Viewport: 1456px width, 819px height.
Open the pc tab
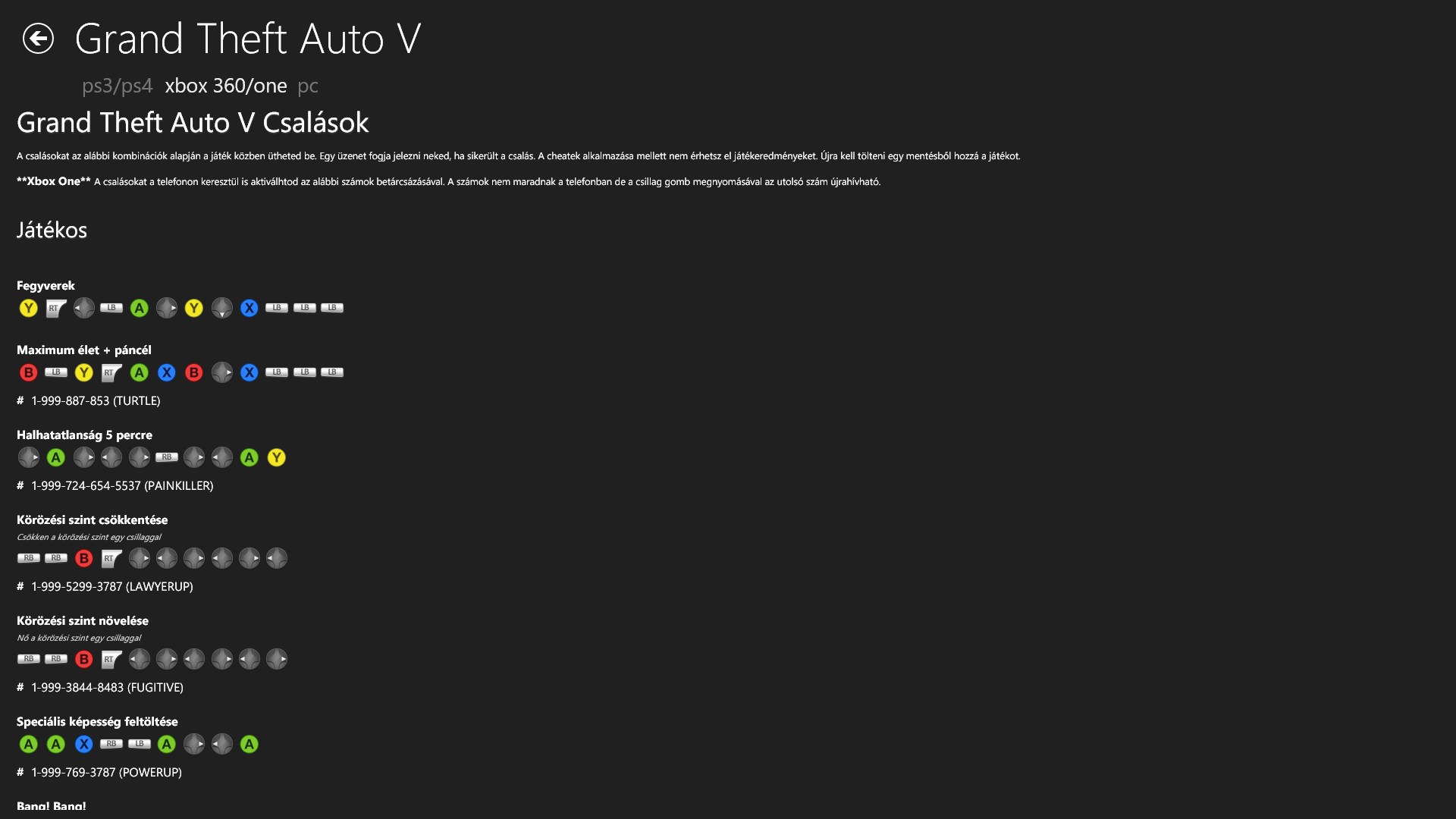pos(308,86)
